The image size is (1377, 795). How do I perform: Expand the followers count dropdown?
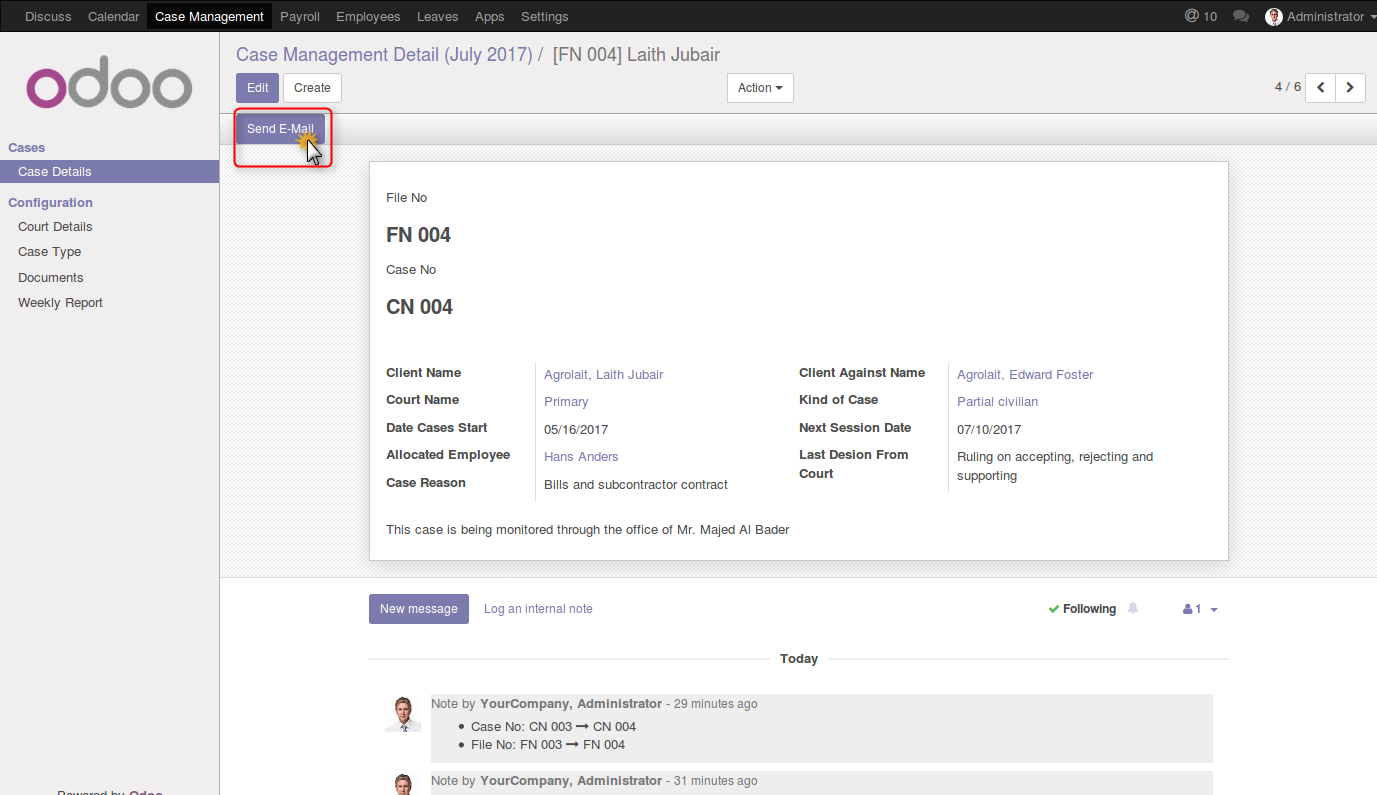click(1200, 609)
